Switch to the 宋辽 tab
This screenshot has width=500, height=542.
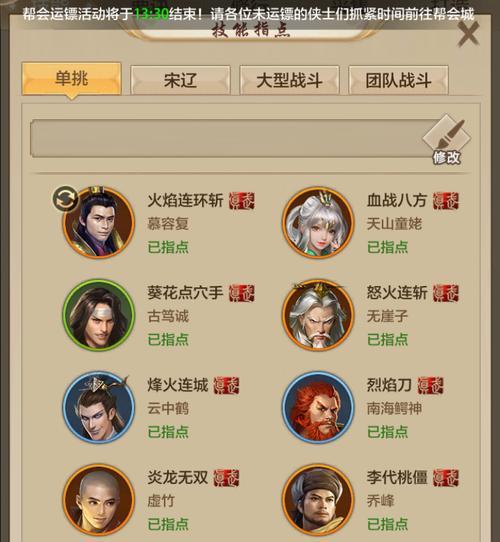180,80
